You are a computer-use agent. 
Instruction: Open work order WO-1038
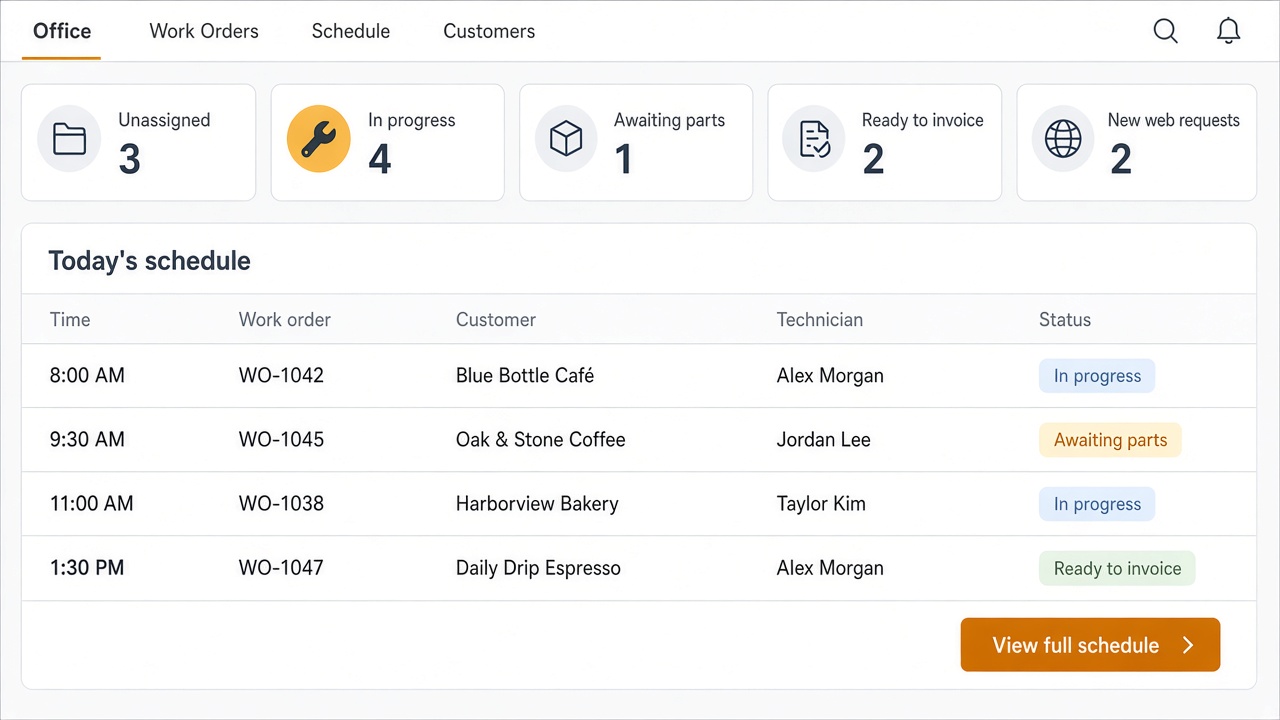[281, 504]
